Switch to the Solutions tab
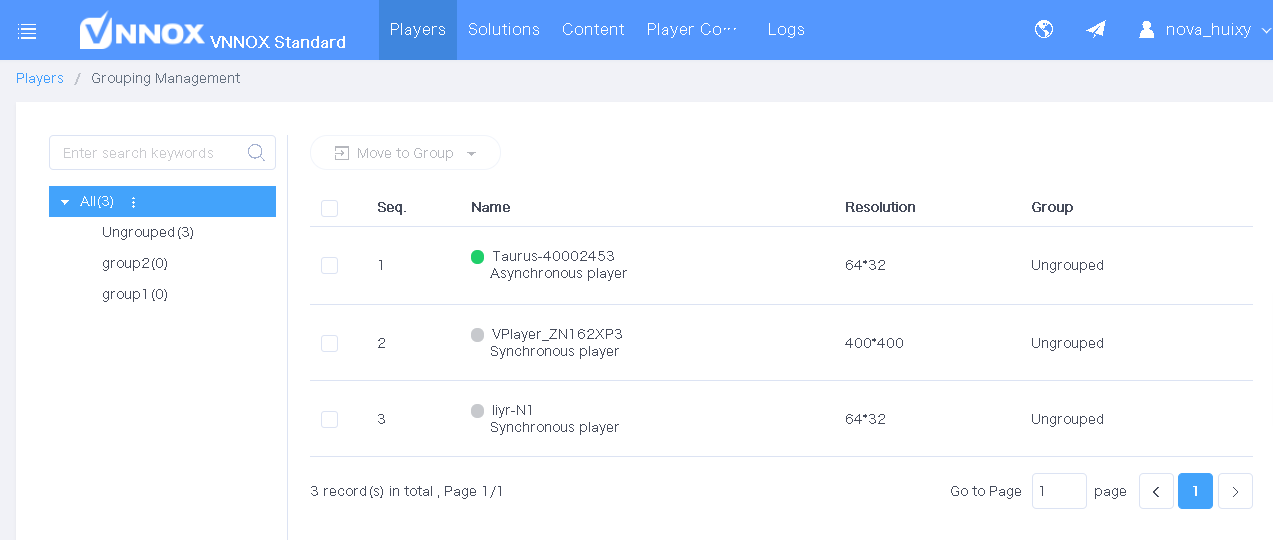 point(503,30)
